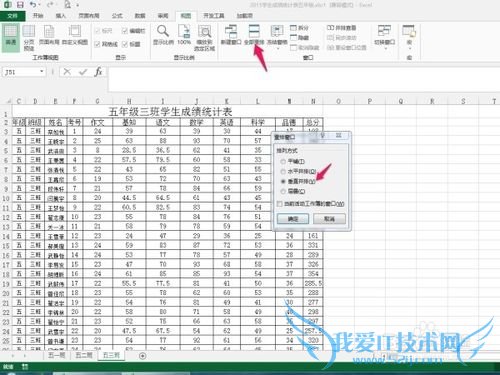Open the 开始 Home tab
This screenshot has width=500, height=375.
click(x=38, y=16)
